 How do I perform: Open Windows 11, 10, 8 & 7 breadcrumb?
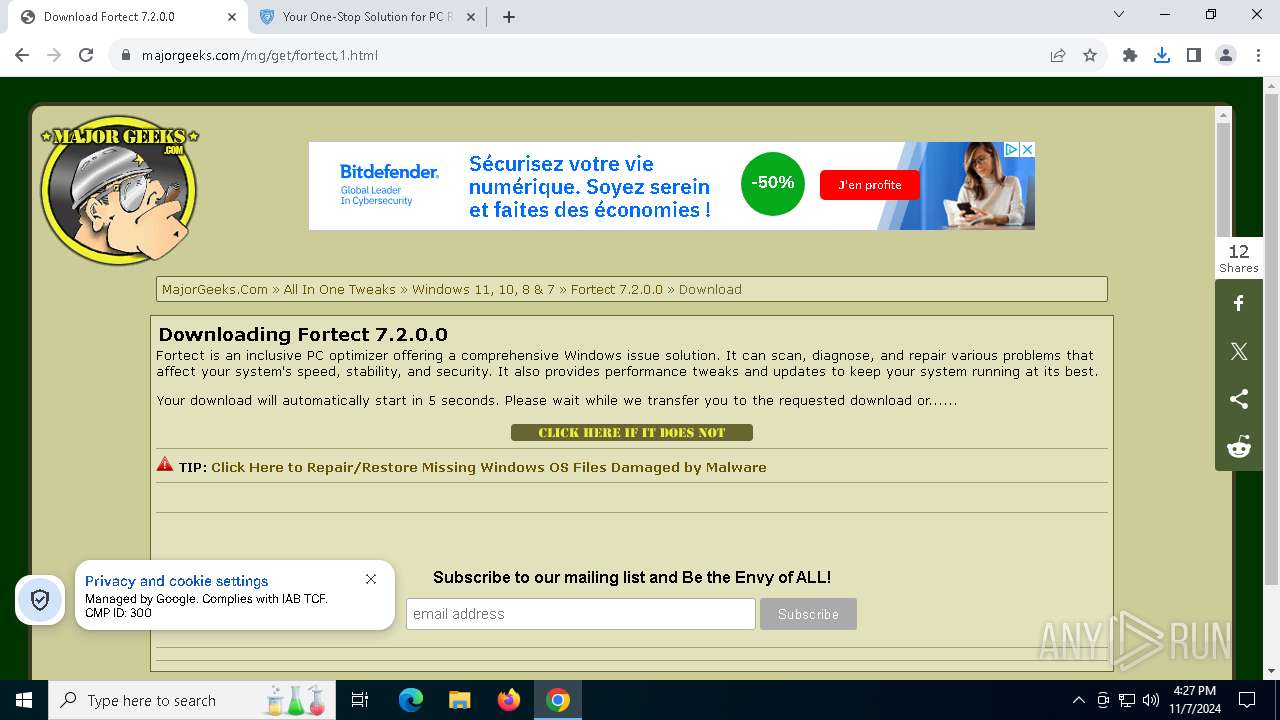(483, 289)
